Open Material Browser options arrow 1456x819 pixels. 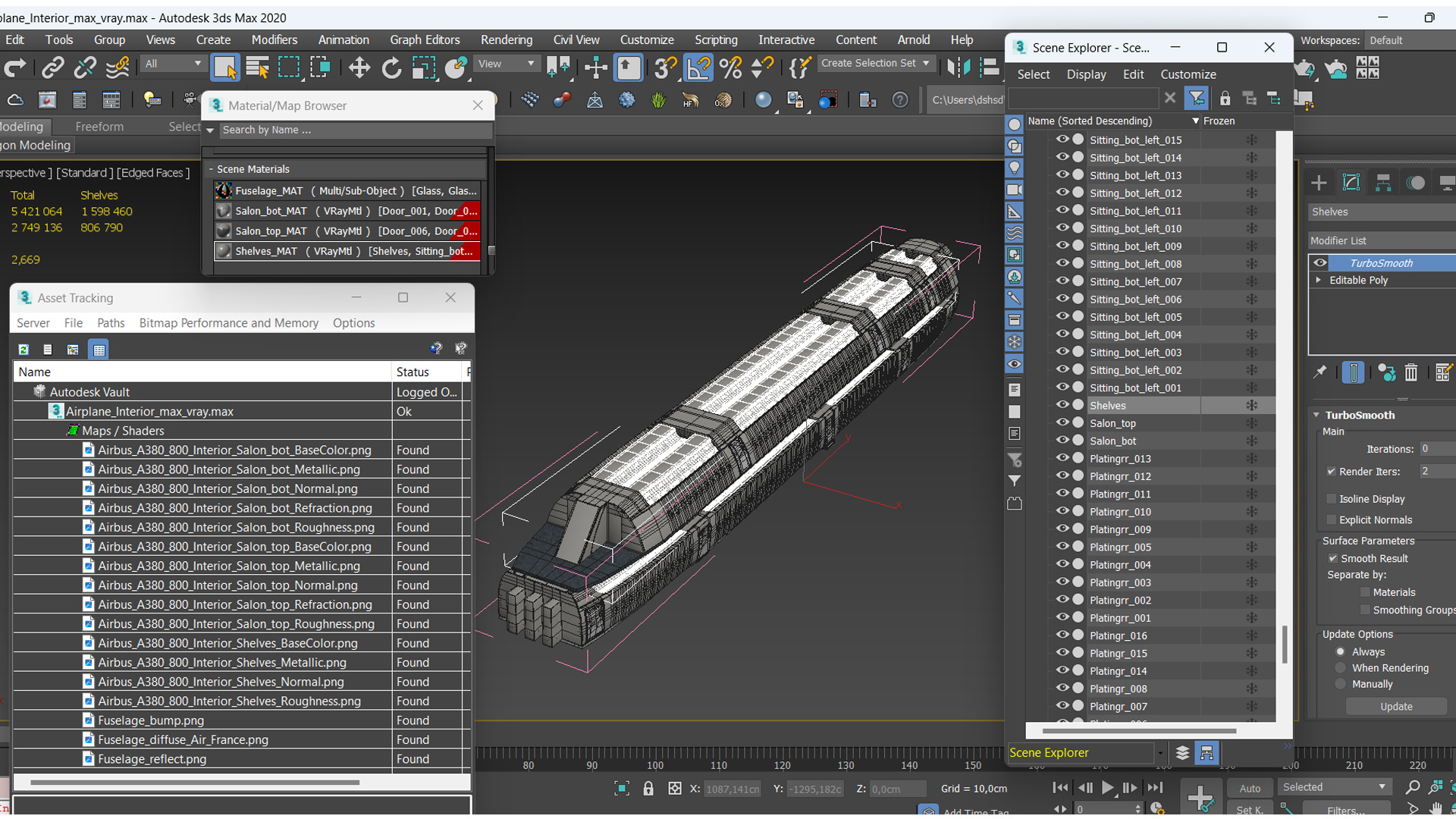point(210,130)
